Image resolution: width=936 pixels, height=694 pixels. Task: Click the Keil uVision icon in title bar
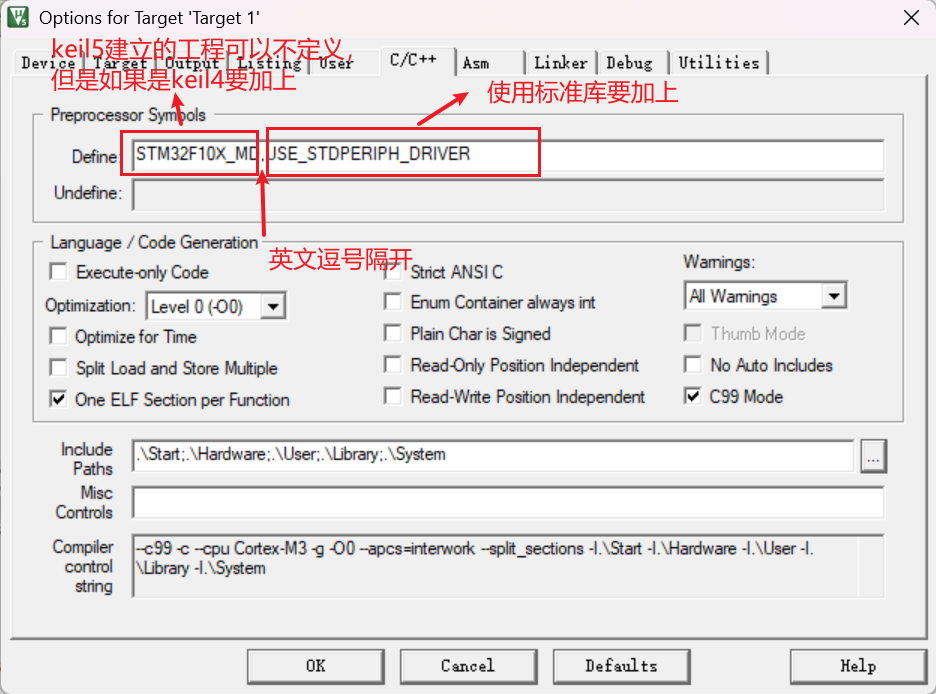18,17
